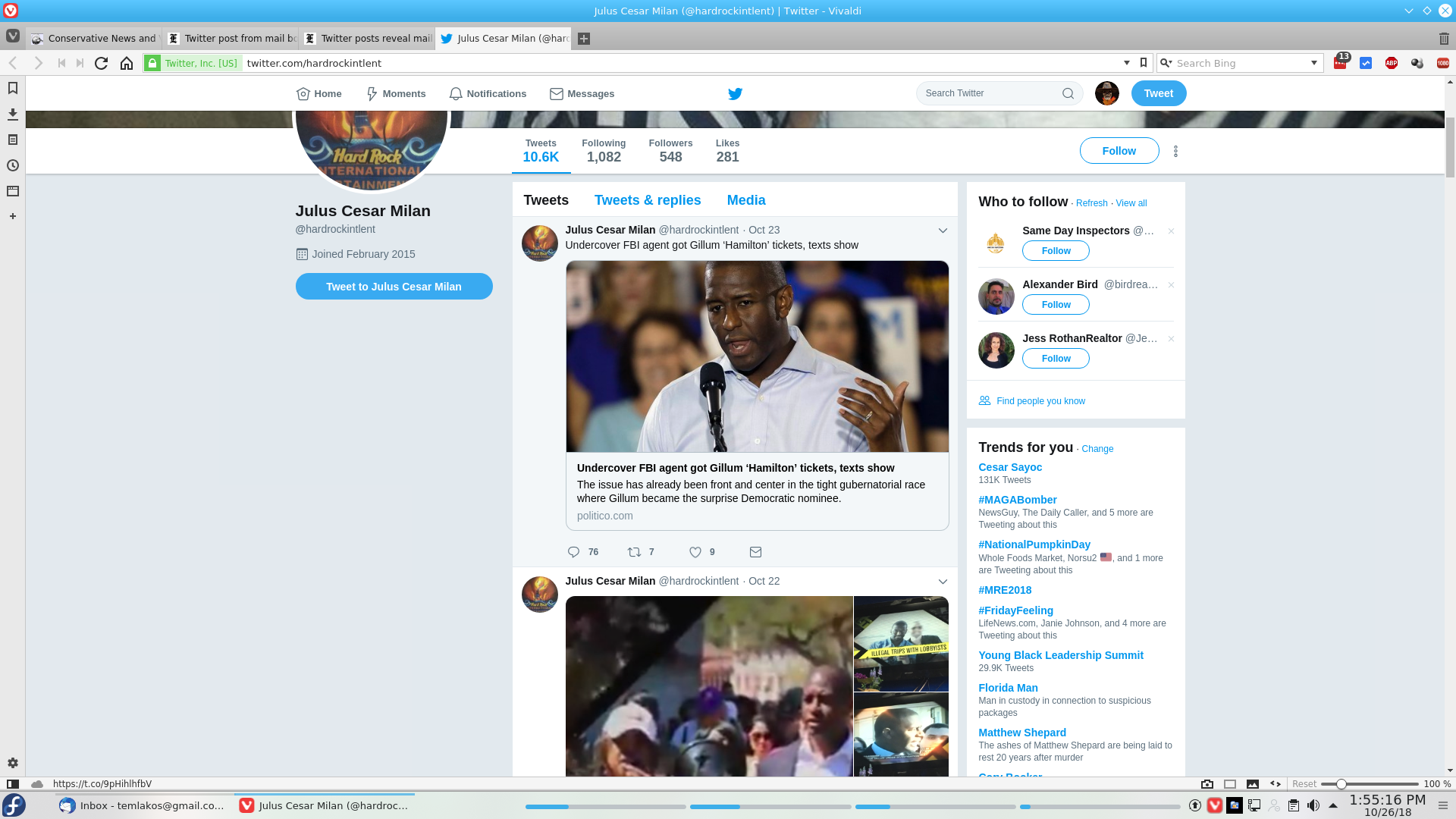The height and width of the screenshot is (819, 1456).
Task: Toggle image loading in status bar
Action: [1253, 784]
